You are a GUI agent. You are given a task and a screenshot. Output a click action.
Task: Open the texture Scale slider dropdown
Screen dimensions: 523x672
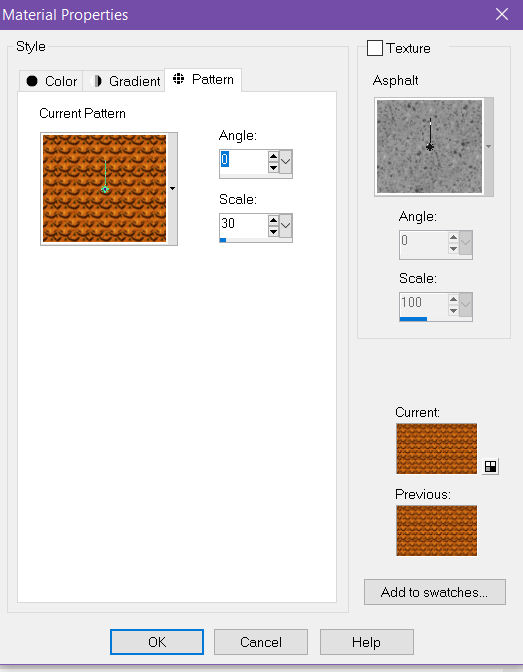click(x=466, y=305)
